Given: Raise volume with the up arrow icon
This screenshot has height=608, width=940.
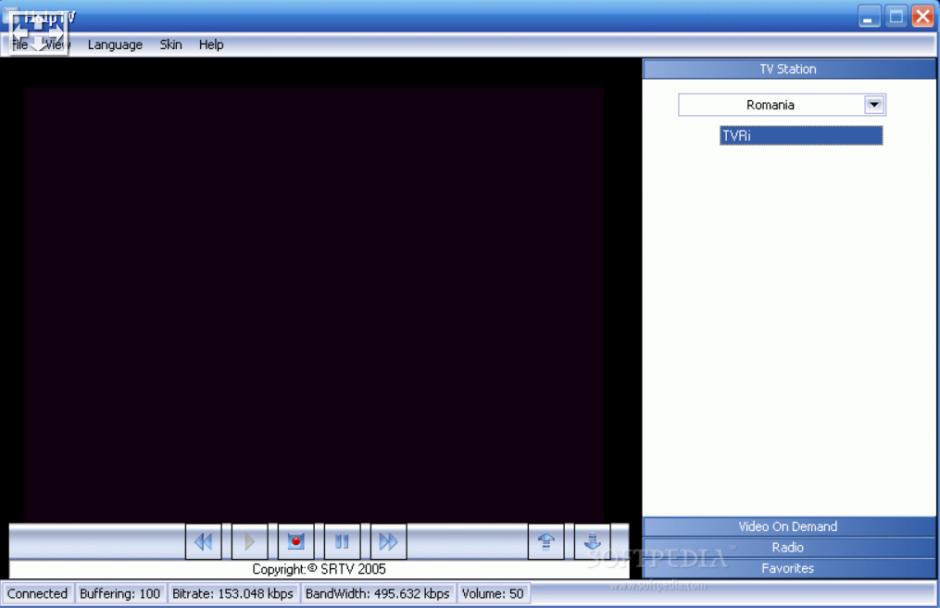Looking at the screenshot, I should tap(546, 541).
